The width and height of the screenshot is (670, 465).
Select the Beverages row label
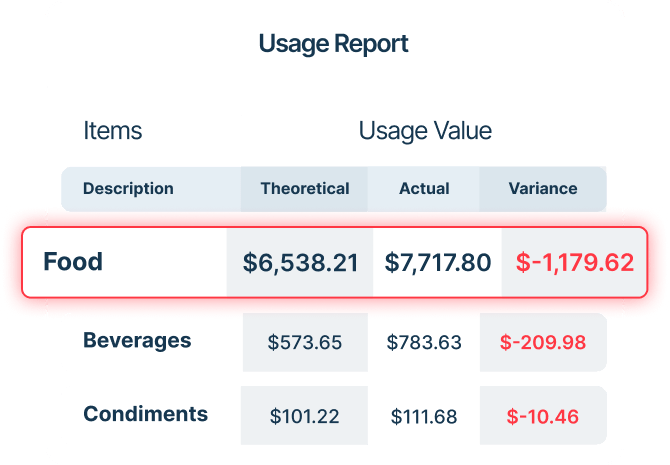(137, 341)
